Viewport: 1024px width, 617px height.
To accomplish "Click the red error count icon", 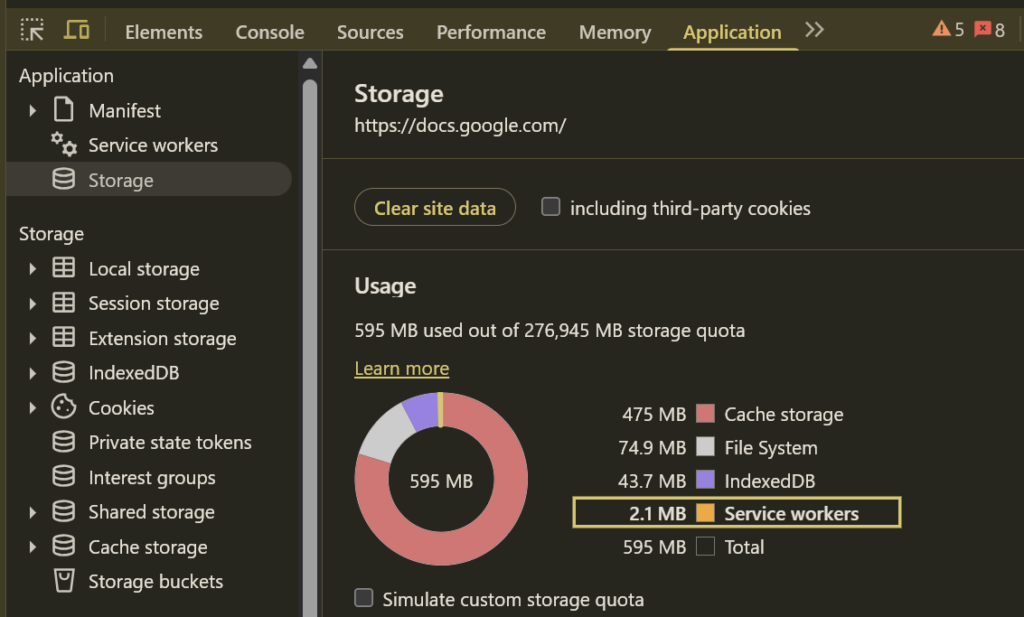I will click(x=989, y=30).
